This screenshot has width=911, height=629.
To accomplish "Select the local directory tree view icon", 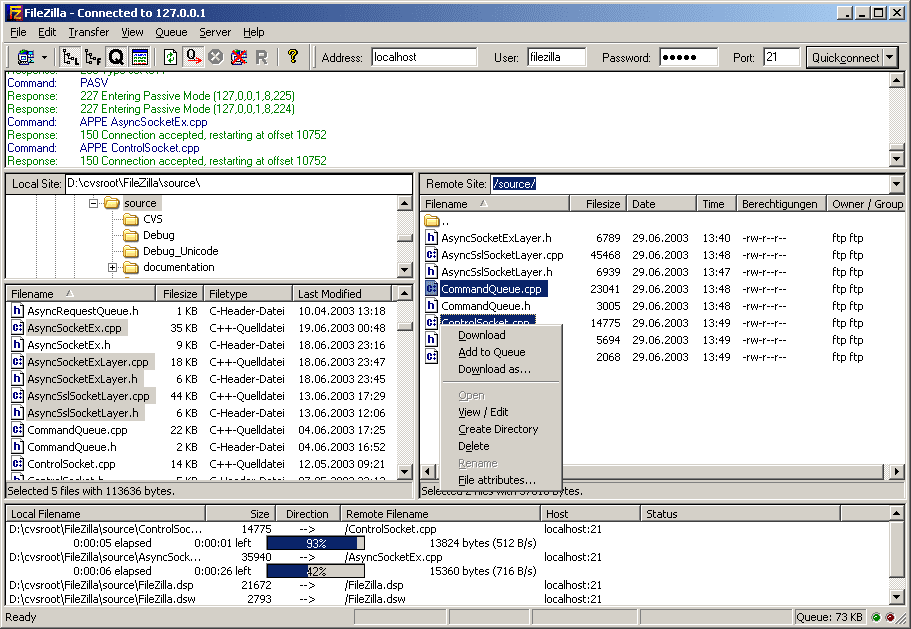I will pos(70,57).
